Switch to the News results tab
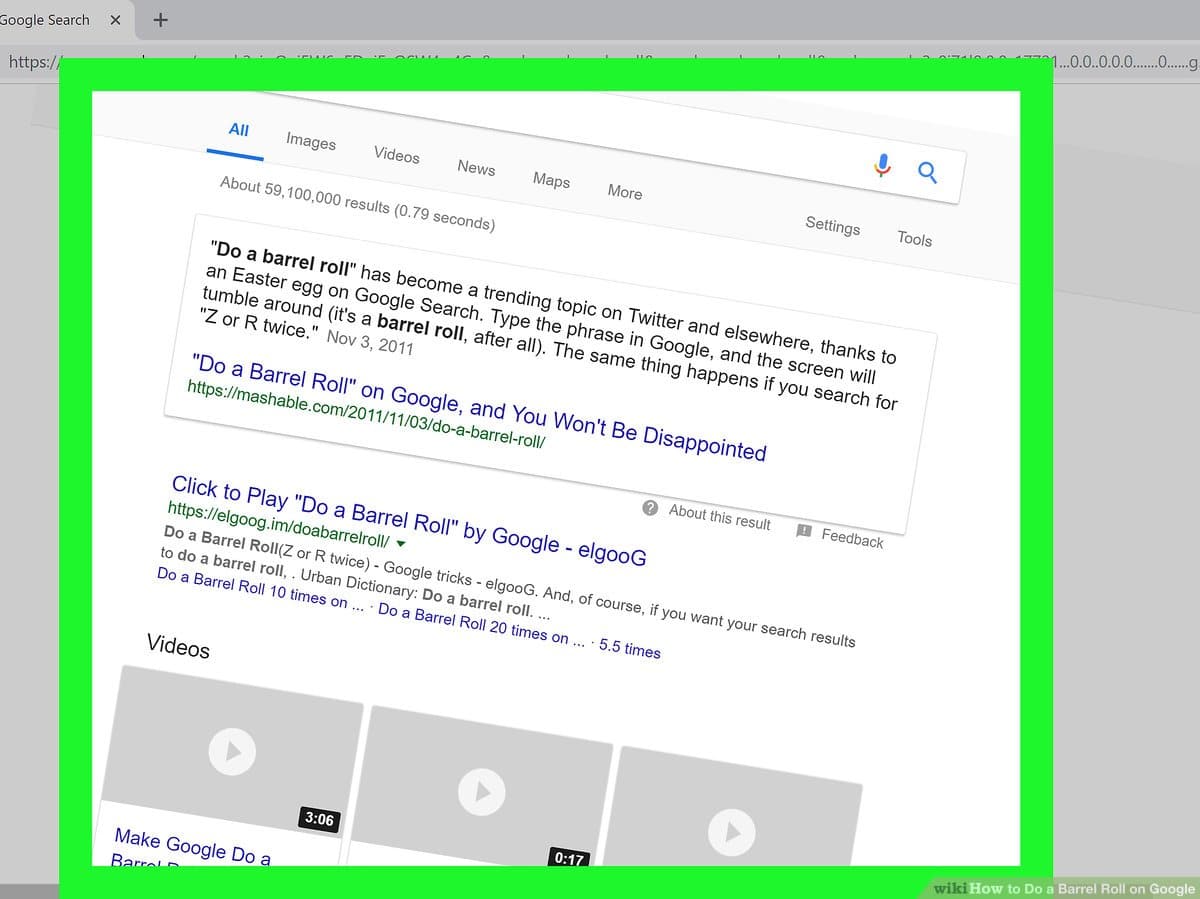This screenshot has width=1200, height=899. [476, 167]
